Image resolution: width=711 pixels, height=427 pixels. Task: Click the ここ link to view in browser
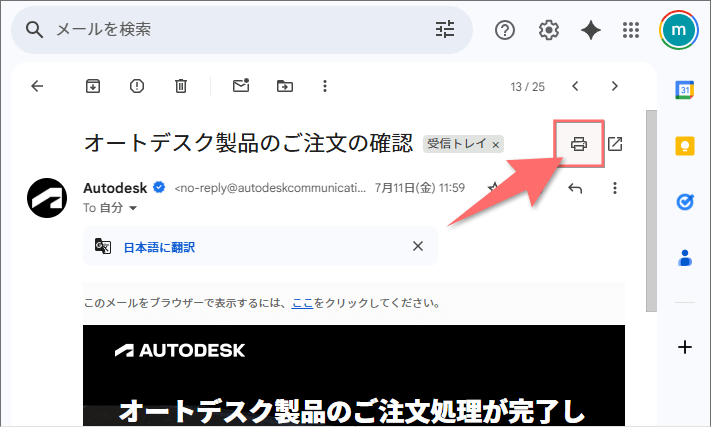(x=302, y=303)
